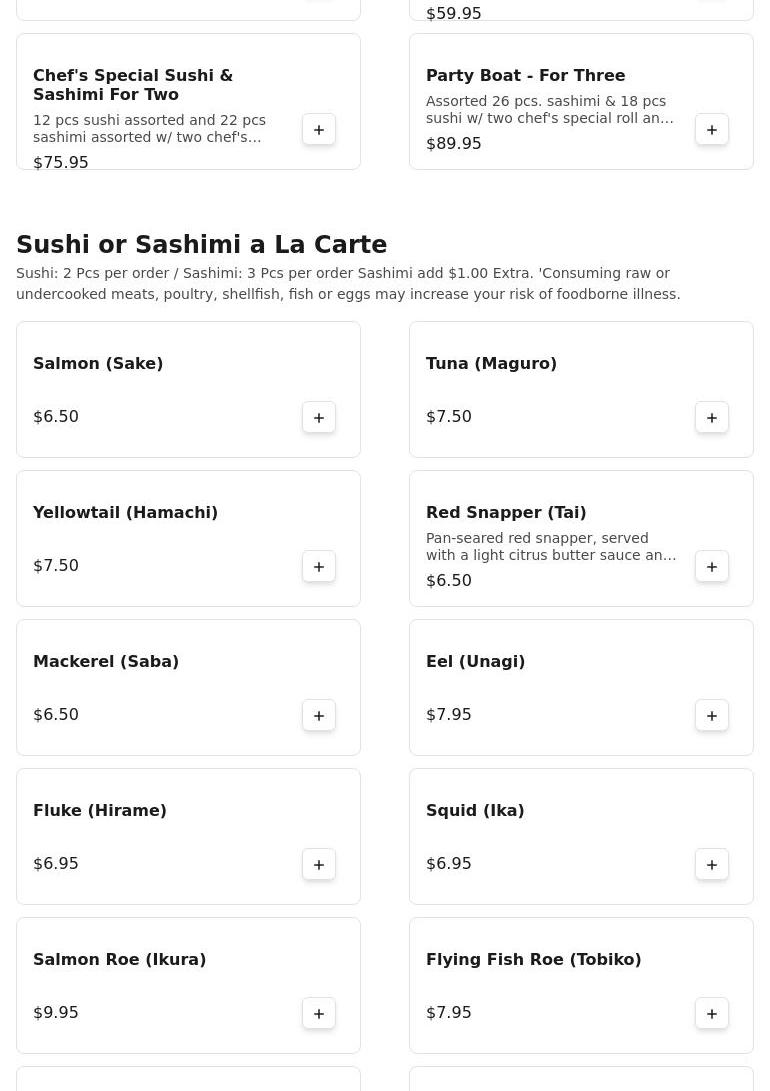Add Red Snapper (Tai) to order

point(712,567)
